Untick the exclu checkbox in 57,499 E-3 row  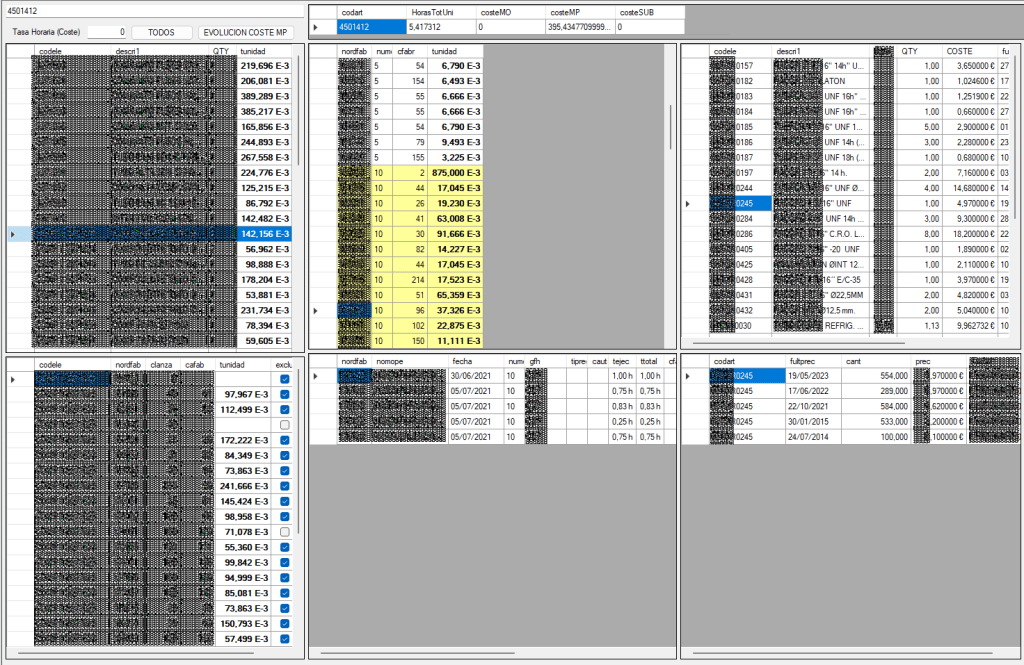pyautogui.click(x=286, y=639)
